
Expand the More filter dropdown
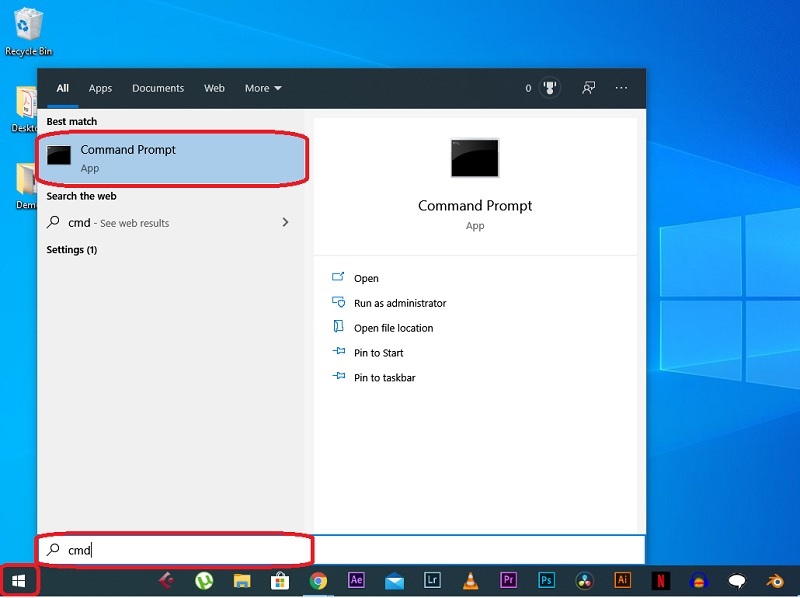pos(262,88)
